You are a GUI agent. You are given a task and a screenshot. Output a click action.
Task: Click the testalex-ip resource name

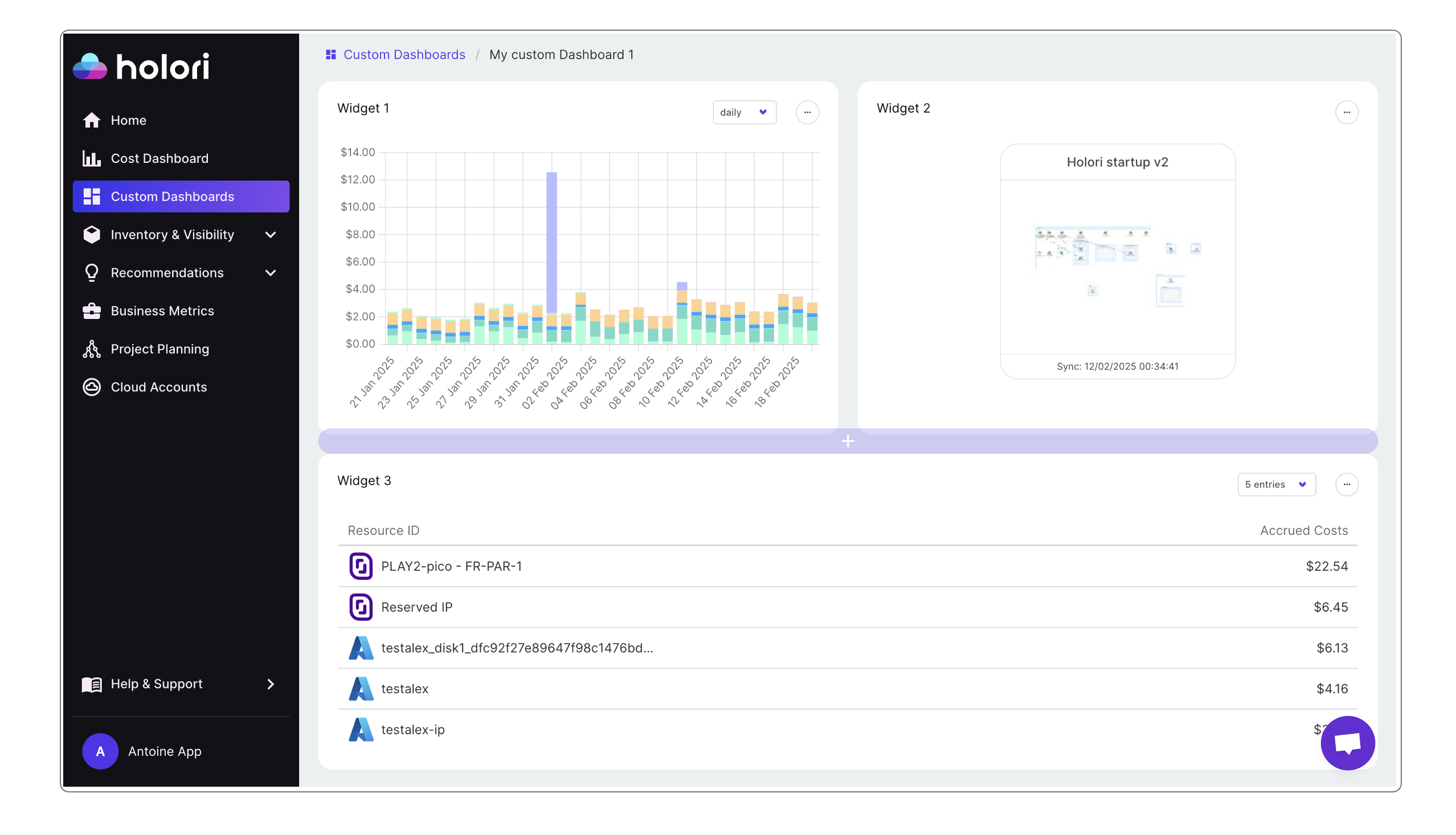(x=413, y=730)
